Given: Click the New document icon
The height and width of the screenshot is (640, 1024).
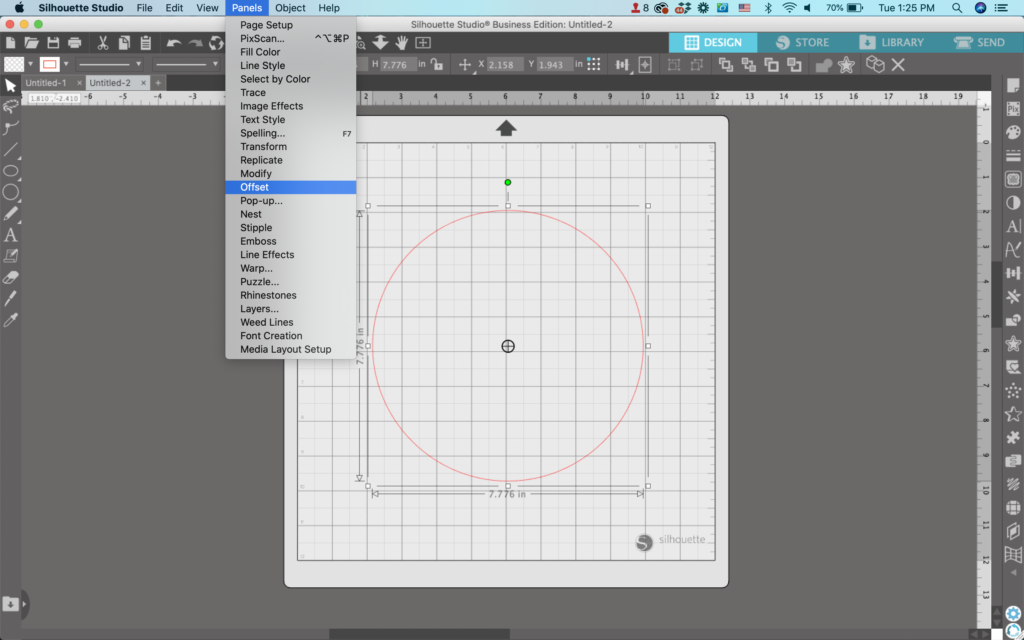Looking at the screenshot, I should (x=10, y=43).
